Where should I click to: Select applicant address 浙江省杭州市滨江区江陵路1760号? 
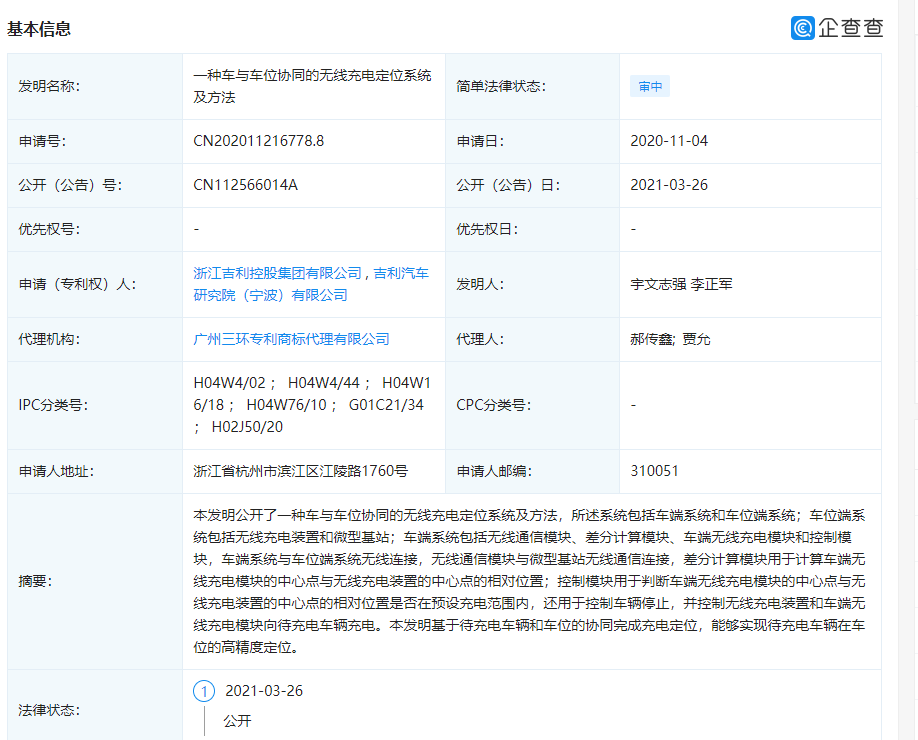click(301, 471)
